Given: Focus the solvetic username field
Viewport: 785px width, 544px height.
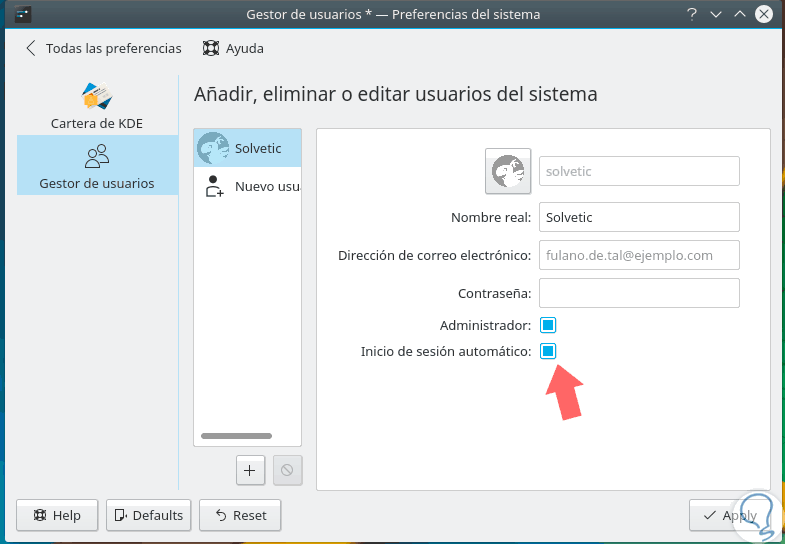Looking at the screenshot, I should coord(639,171).
